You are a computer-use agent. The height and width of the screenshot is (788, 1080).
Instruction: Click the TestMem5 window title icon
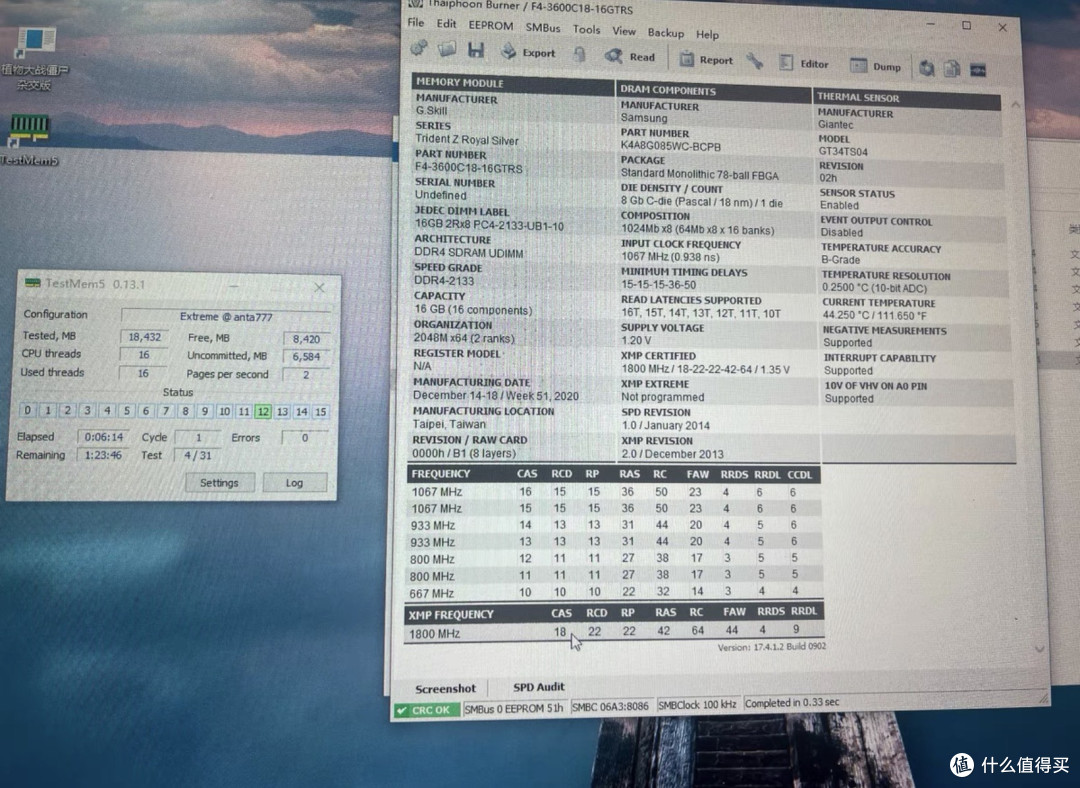32,282
